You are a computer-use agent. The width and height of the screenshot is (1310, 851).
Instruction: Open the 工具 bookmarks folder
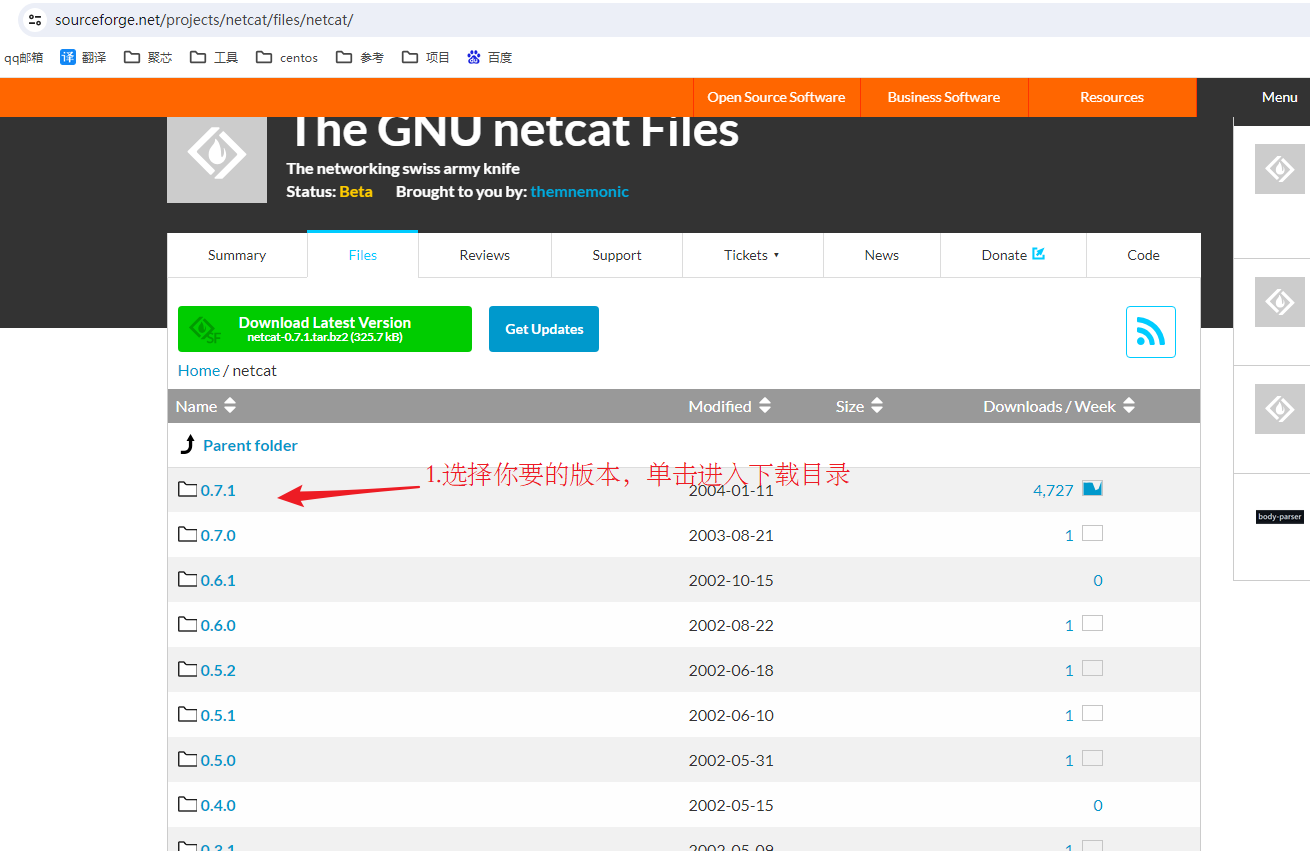214,57
